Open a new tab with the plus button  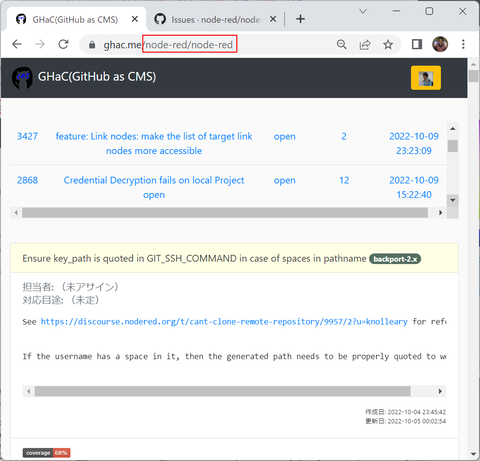pos(300,19)
